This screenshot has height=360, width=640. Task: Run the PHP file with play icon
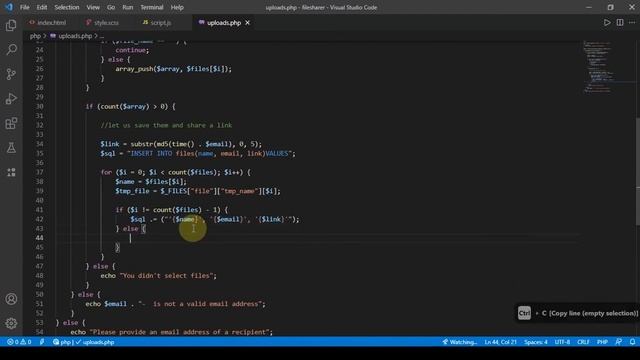[607, 22]
